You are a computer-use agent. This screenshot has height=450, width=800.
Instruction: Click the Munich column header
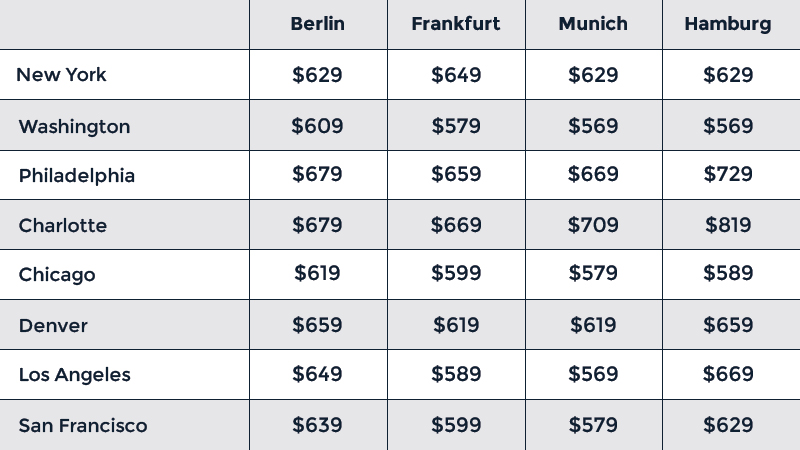pos(593,24)
